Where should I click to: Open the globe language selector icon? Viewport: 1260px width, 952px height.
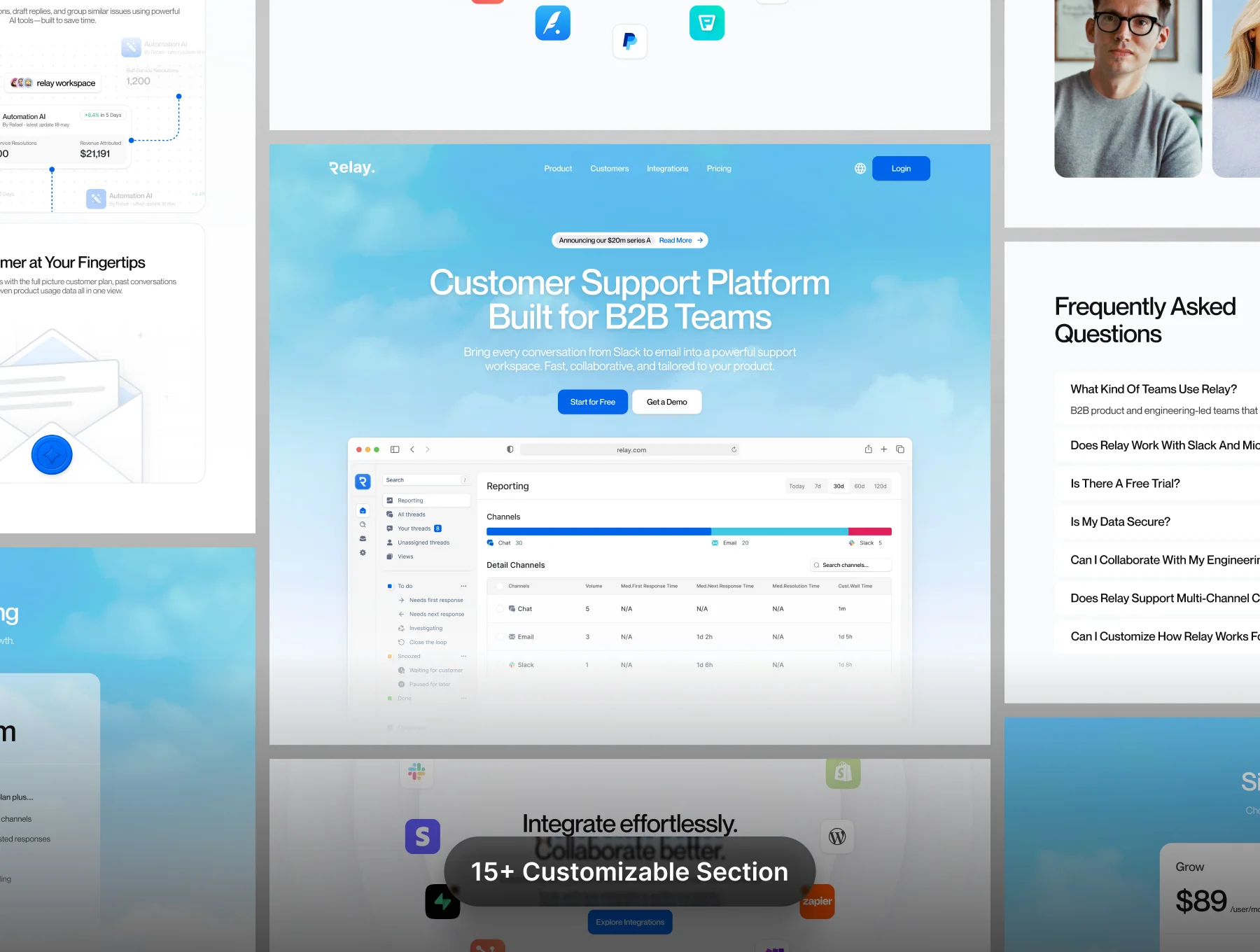tap(860, 169)
